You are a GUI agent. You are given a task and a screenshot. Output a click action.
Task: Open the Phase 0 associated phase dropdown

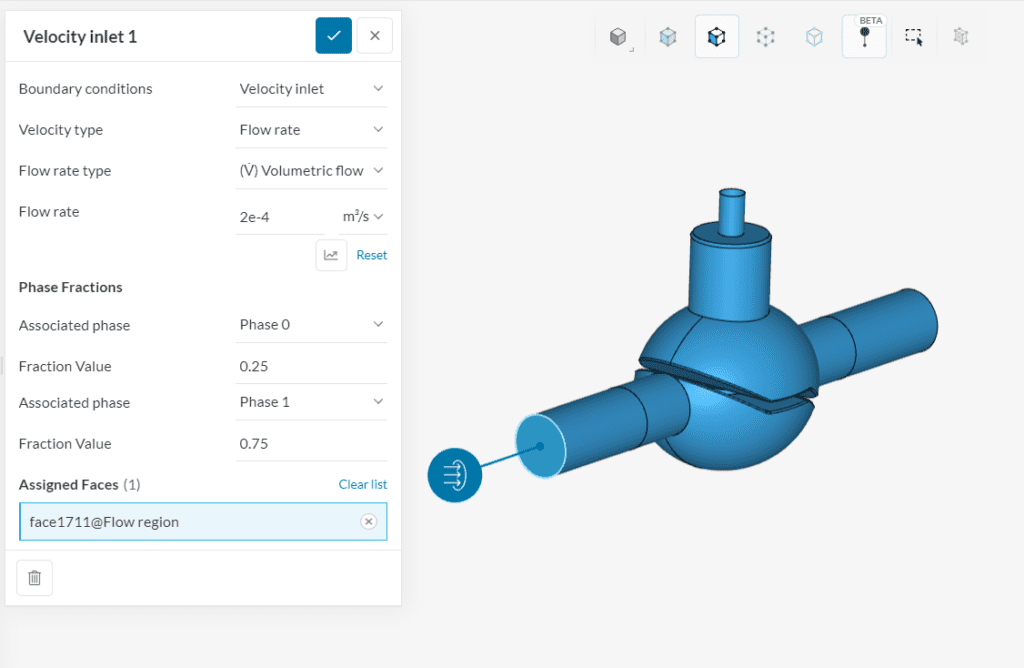[311, 325]
